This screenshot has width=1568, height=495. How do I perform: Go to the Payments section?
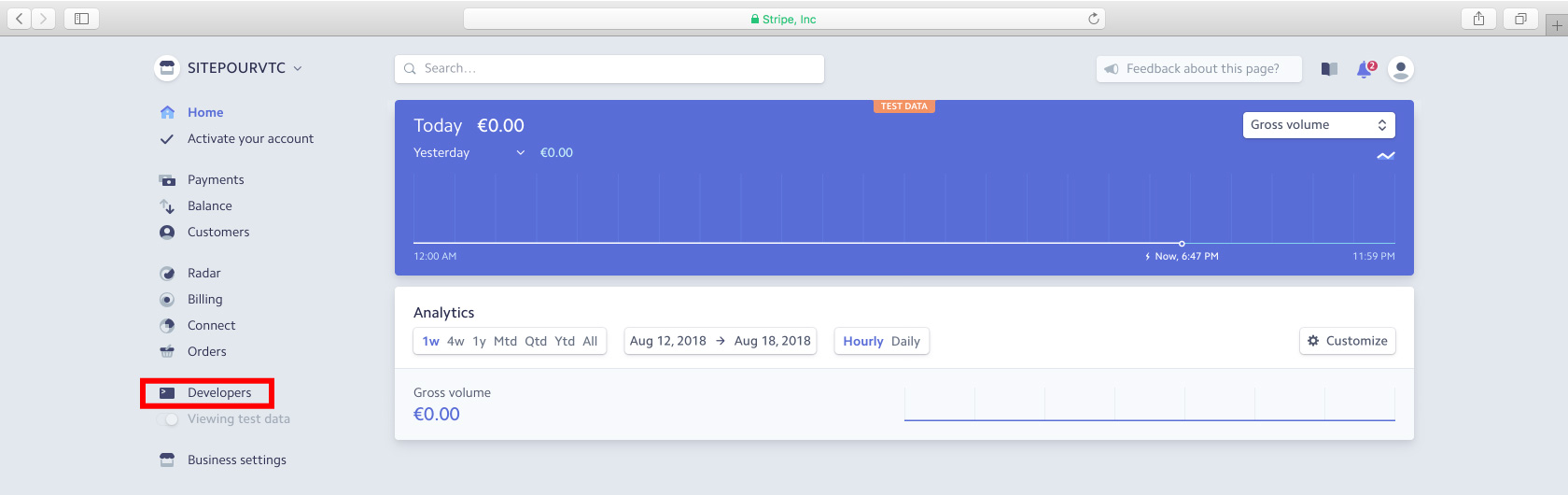(x=216, y=179)
